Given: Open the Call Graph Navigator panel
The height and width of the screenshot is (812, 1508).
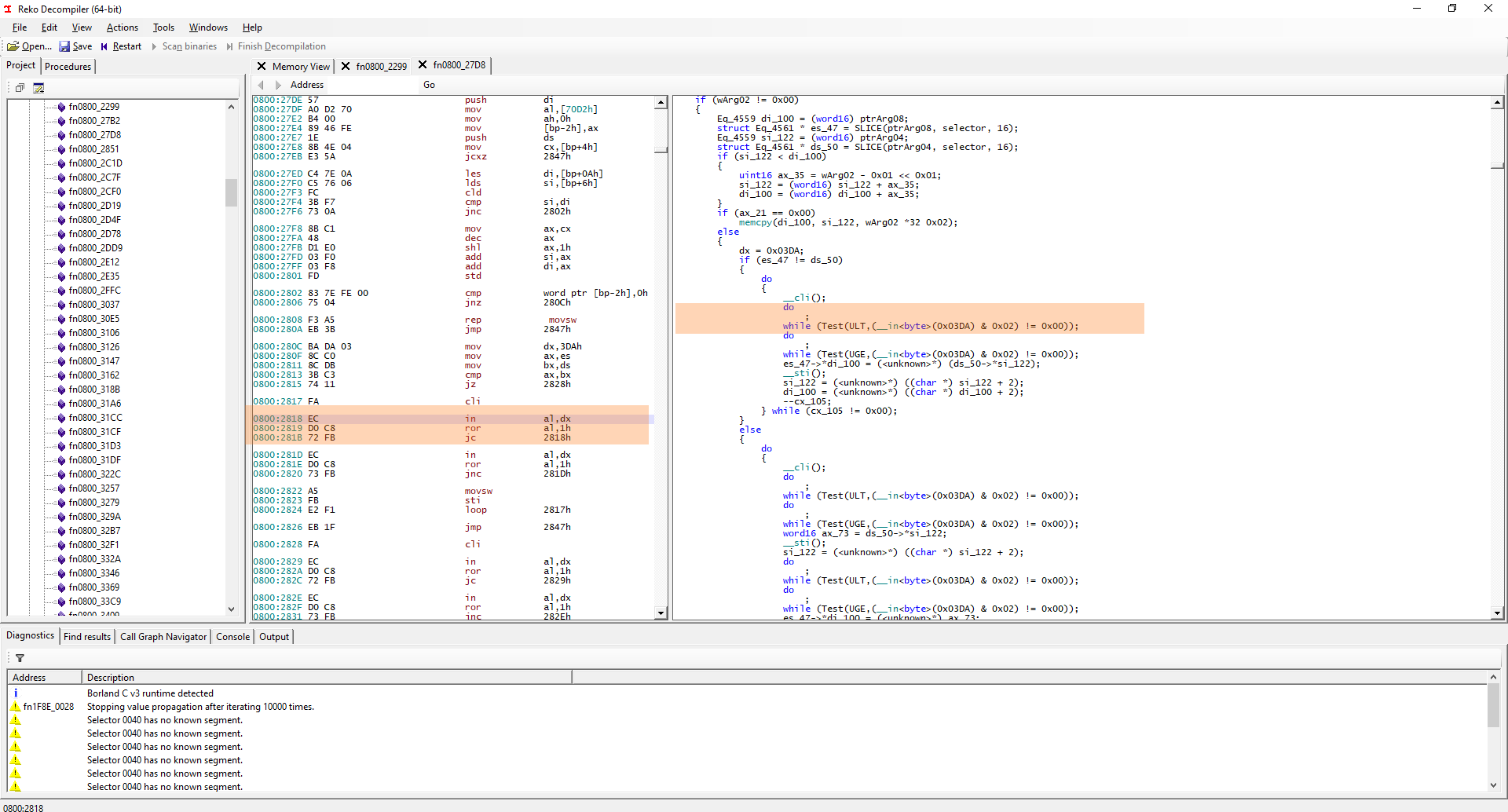Looking at the screenshot, I should click(163, 636).
